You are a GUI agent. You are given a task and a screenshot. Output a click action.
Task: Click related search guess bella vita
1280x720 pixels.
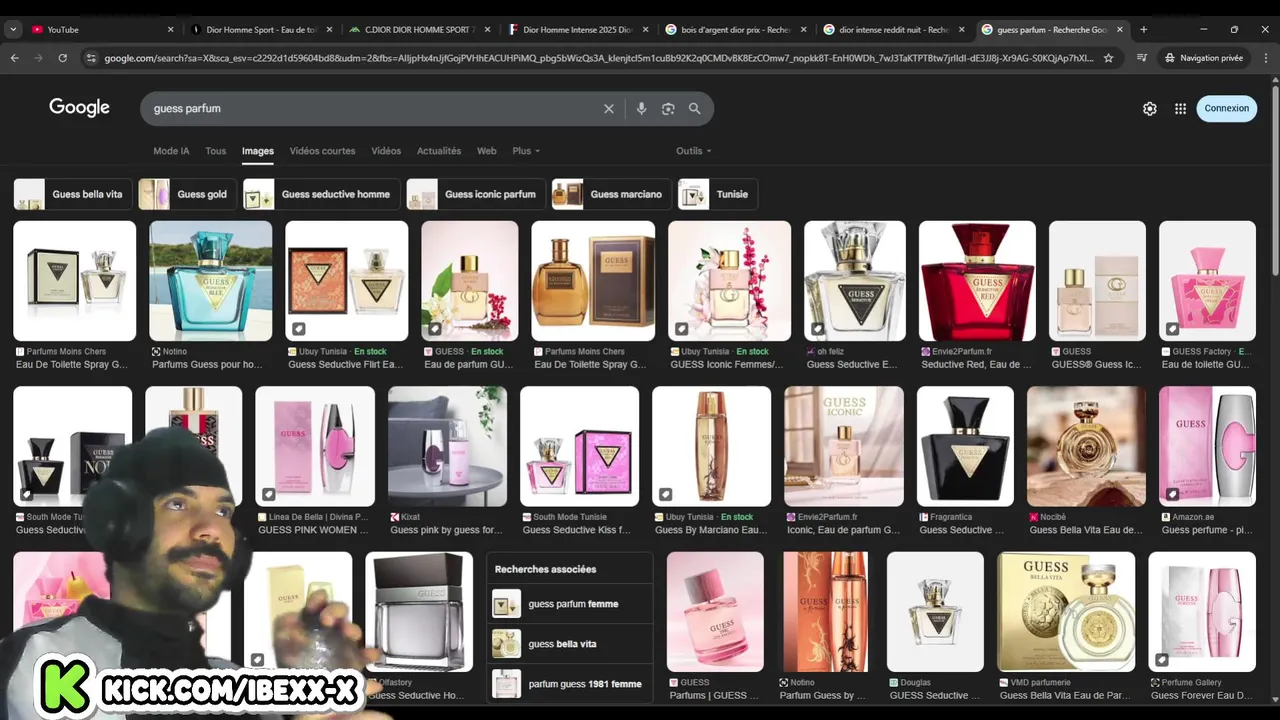[569, 644]
